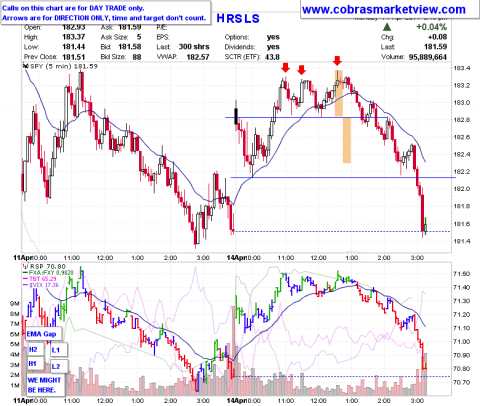Click the red down arrow above the orange bar

(x=338, y=61)
